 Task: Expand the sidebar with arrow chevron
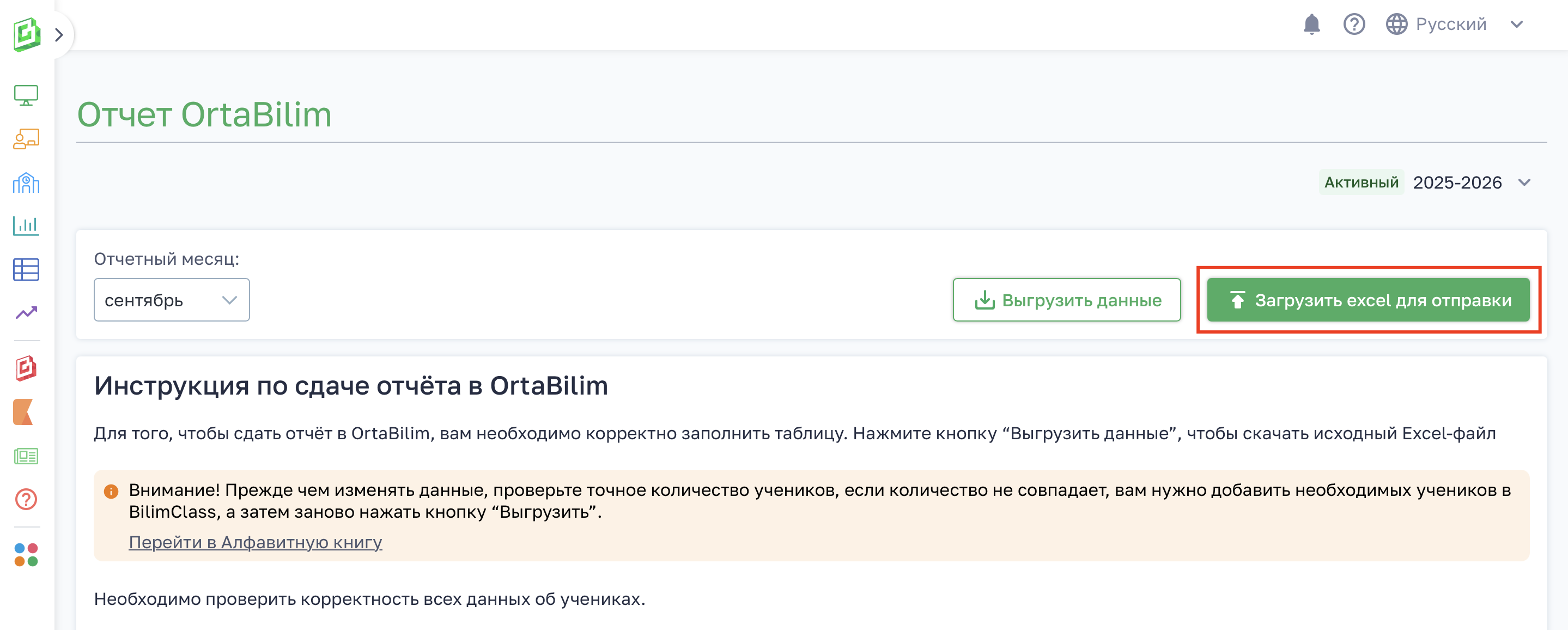[59, 35]
